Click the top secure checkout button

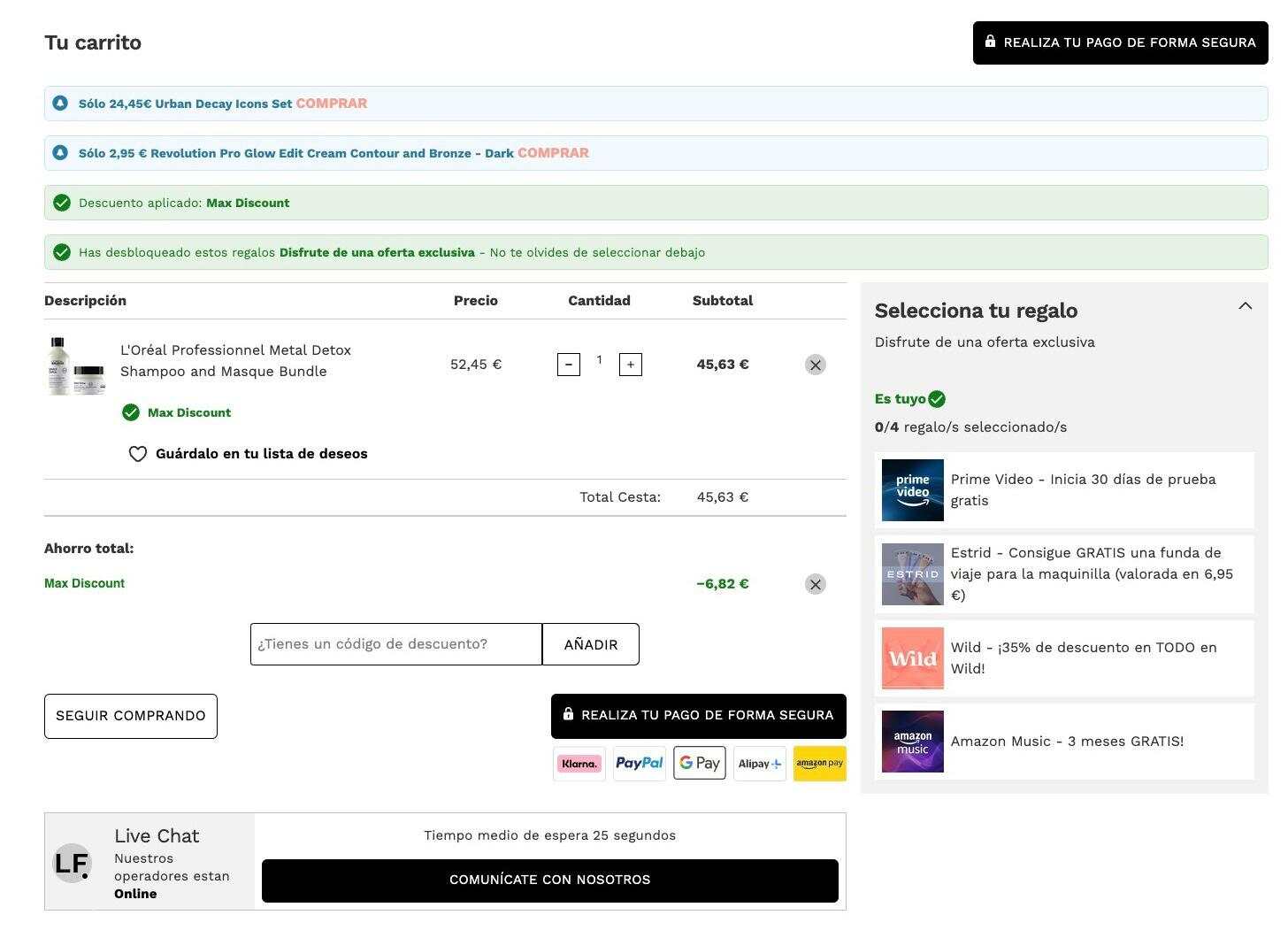(x=1120, y=42)
